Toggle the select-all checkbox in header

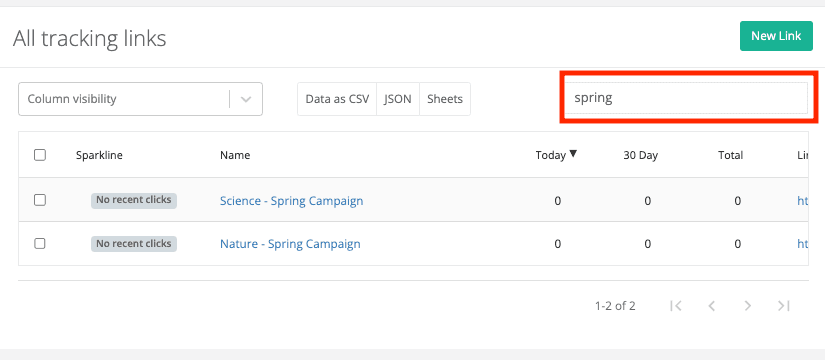(40, 155)
